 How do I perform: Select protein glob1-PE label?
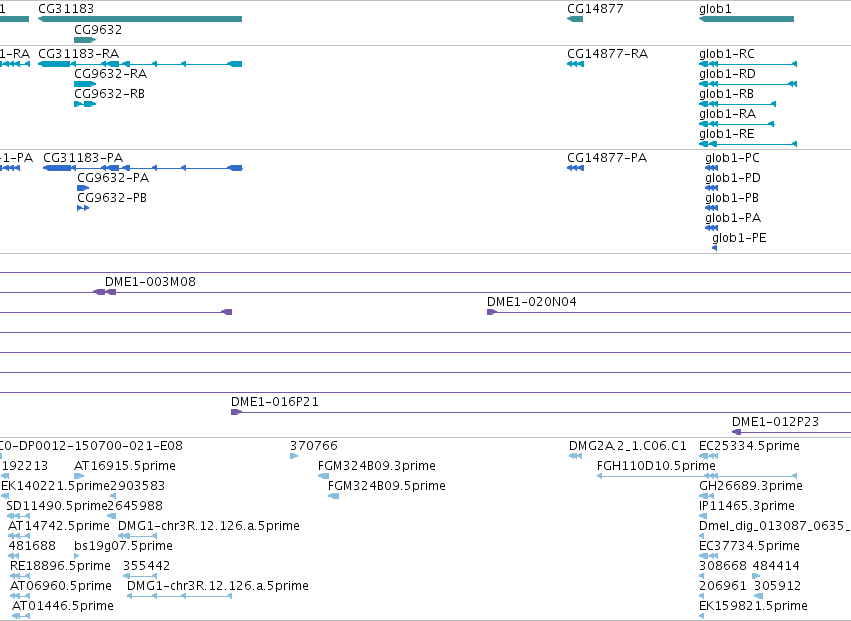coord(739,238)
